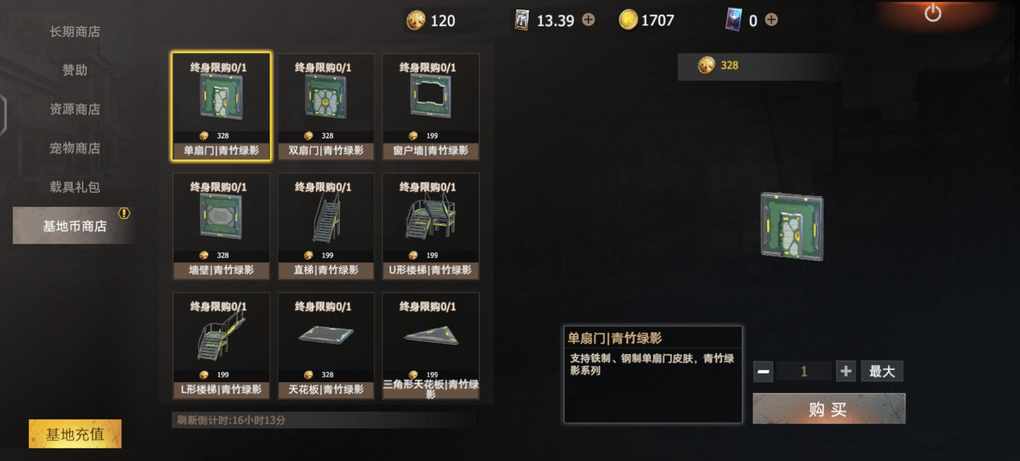Open the 基地充值 recharge button

tap(75, 434)
